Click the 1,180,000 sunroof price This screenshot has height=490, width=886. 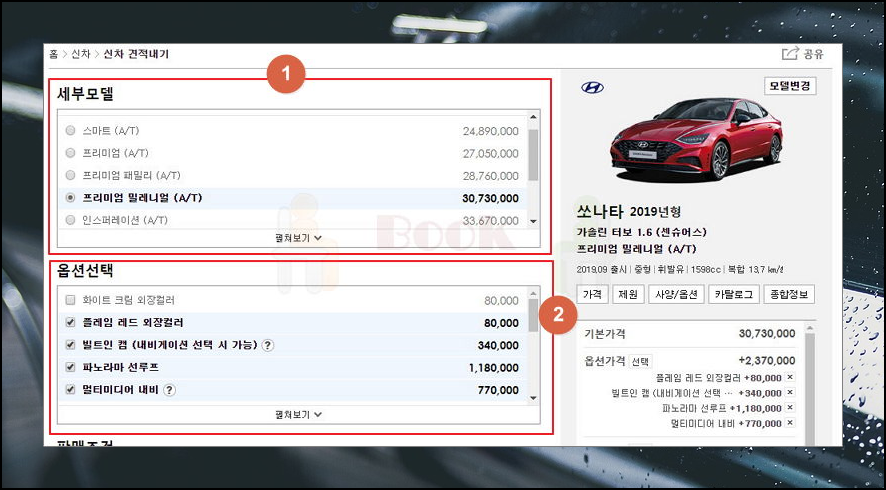(493, 368)
